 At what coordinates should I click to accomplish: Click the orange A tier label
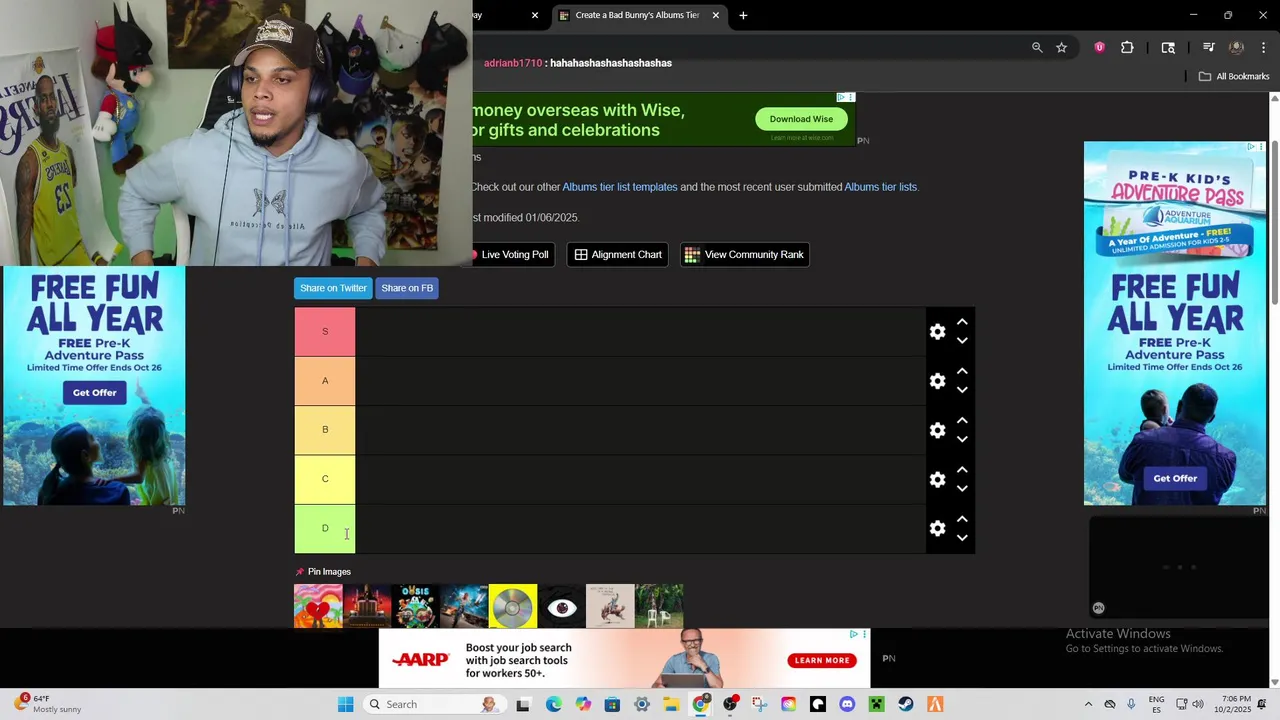(x=325, y=381)
